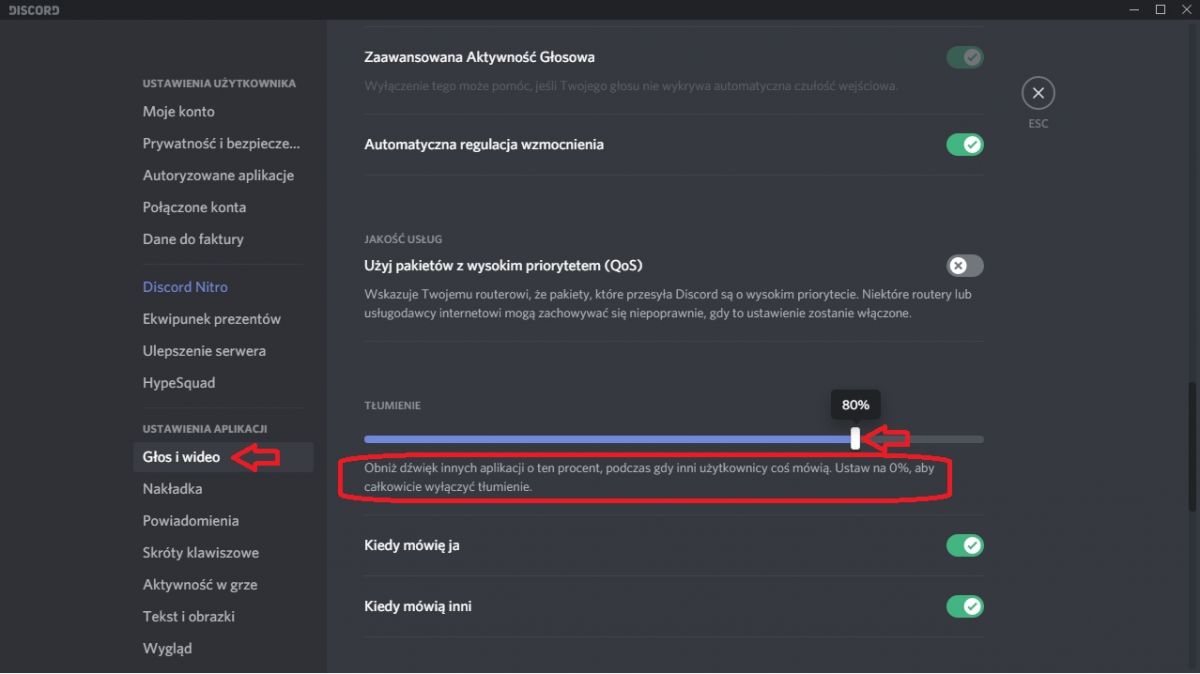The height and width of the screenshot is (674, 1200).
Task: Minimize the Discord window
Action: pos(1134,10)
